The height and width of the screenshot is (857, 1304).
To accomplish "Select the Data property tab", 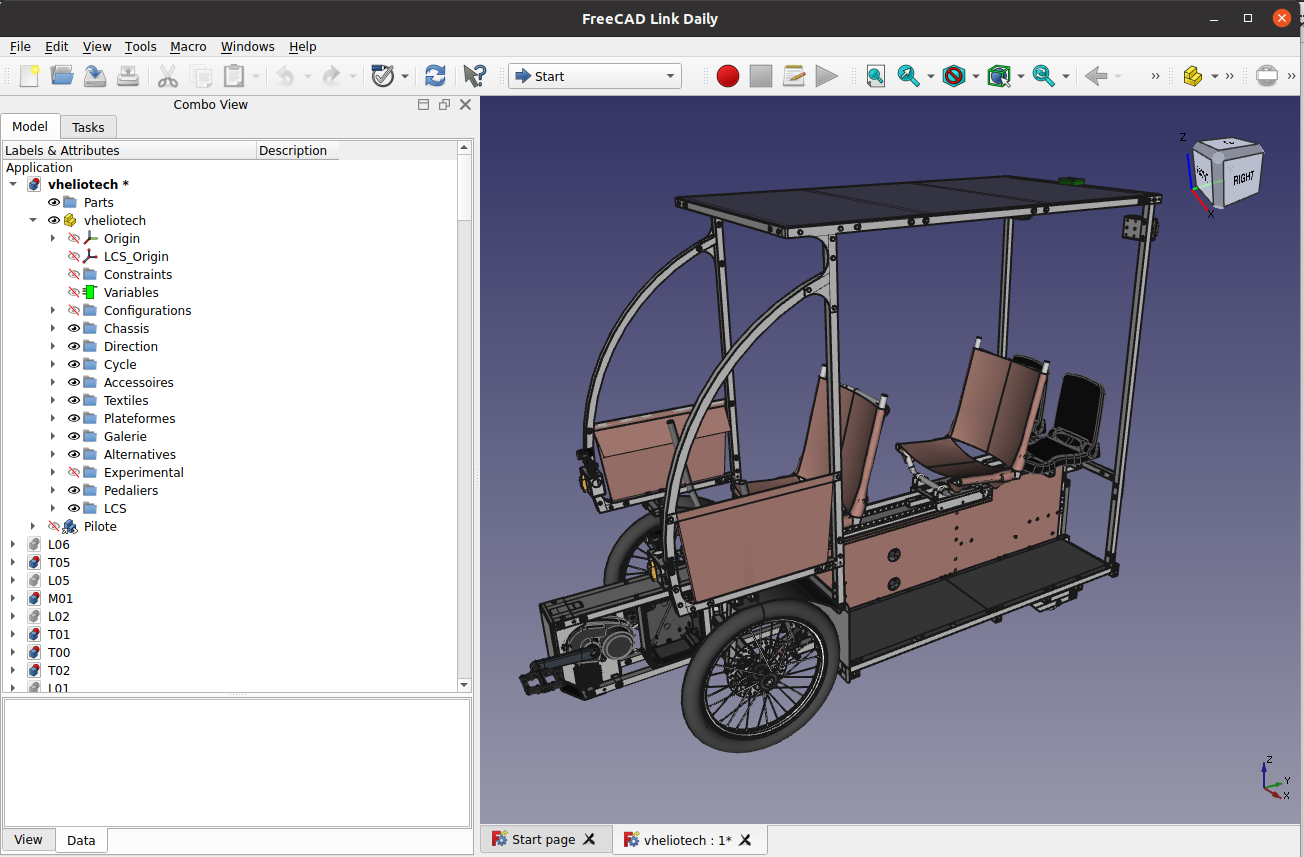I will pyautogui.click(x=81, y=840).
